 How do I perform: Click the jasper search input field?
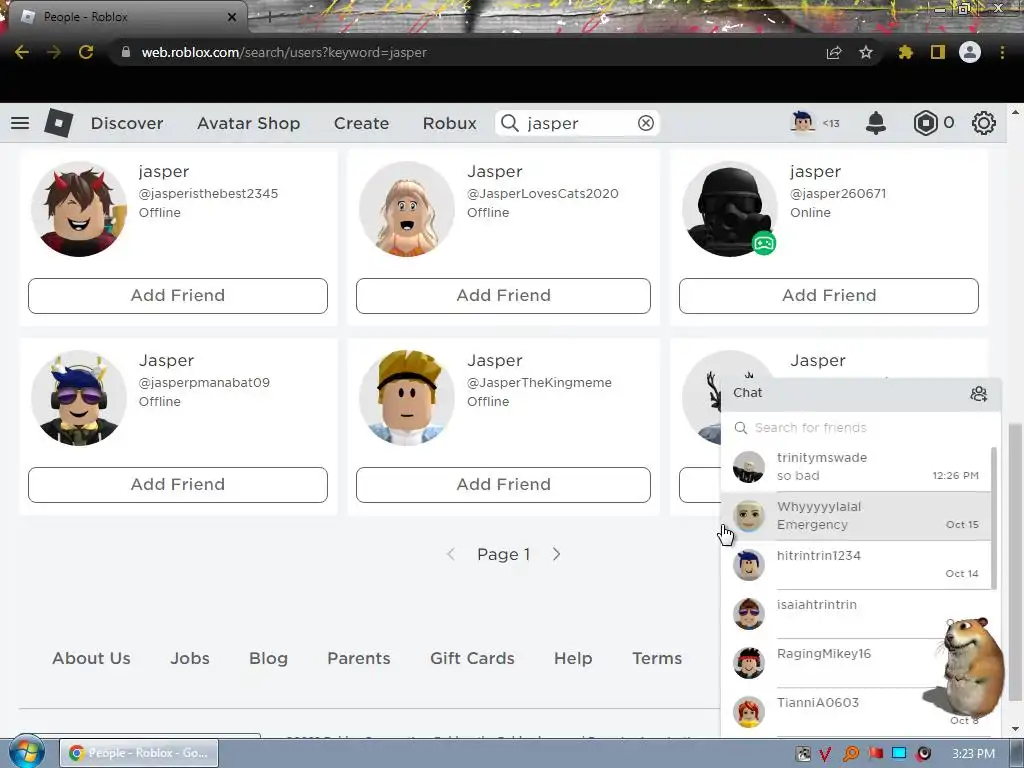(x=577, y=123)
